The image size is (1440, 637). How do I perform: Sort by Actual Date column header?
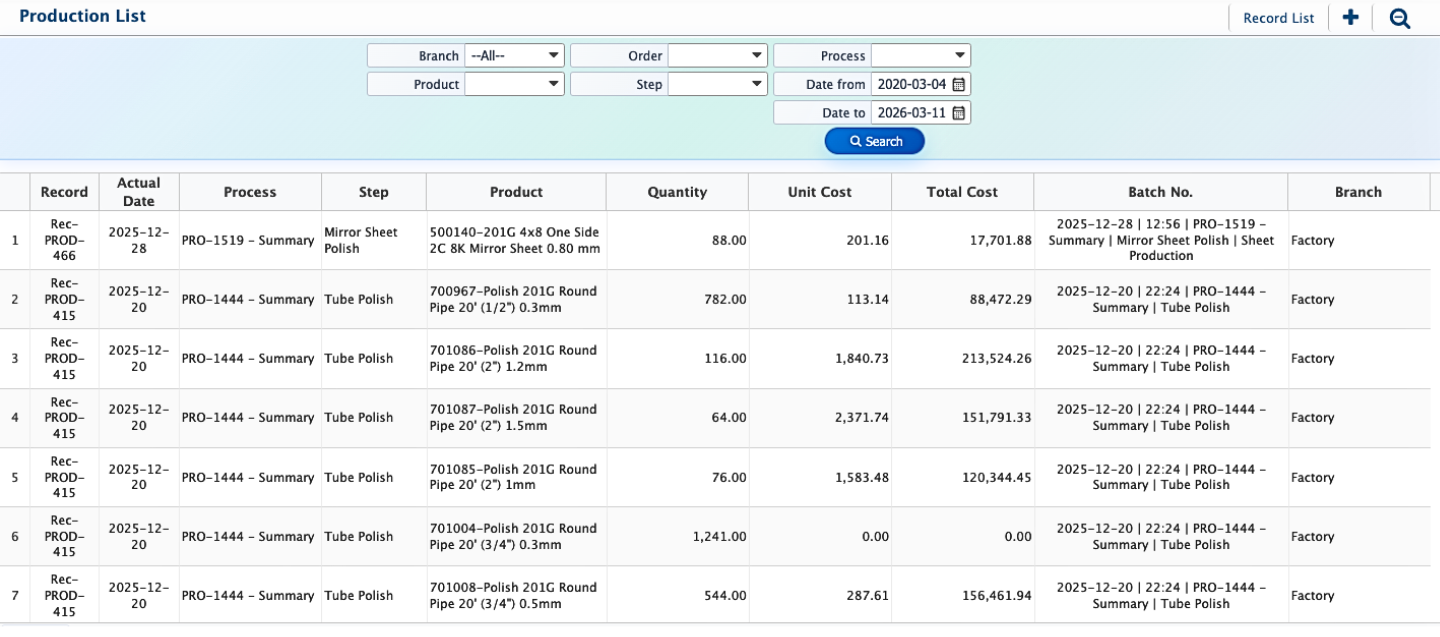[139, 192]
